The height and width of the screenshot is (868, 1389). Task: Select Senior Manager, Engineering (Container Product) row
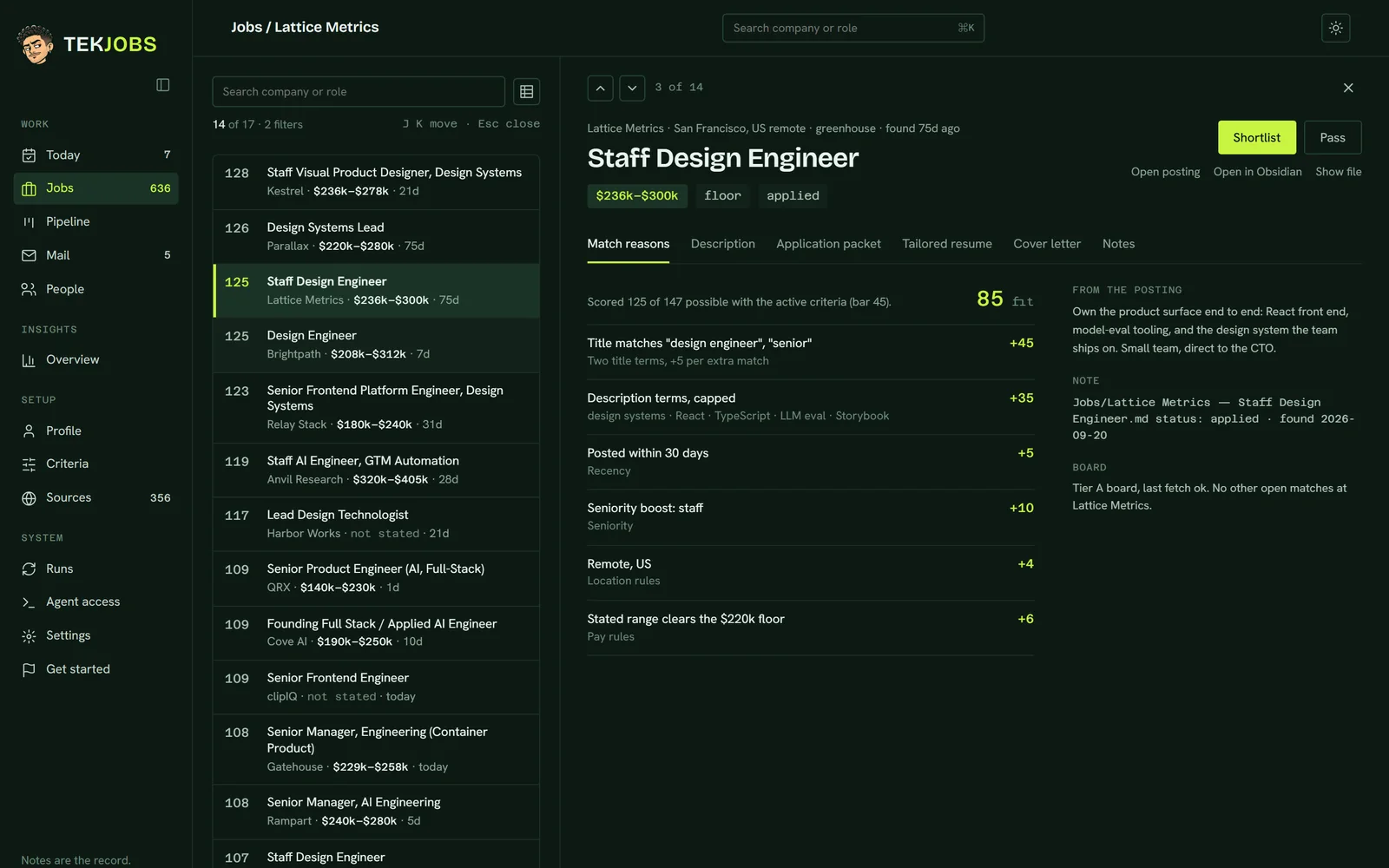coord(376,750)
